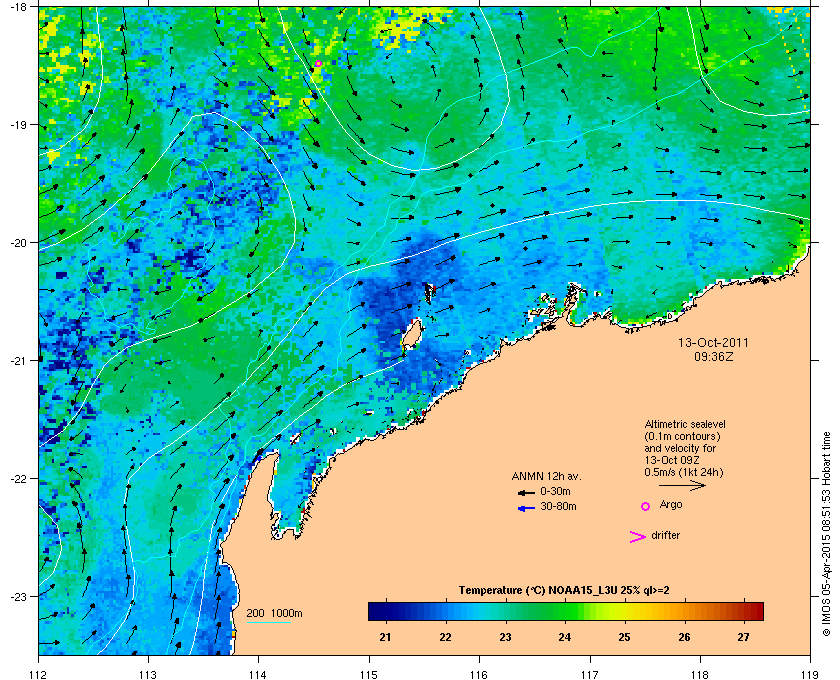Click the '0-30m' depth label

(555, 491)
